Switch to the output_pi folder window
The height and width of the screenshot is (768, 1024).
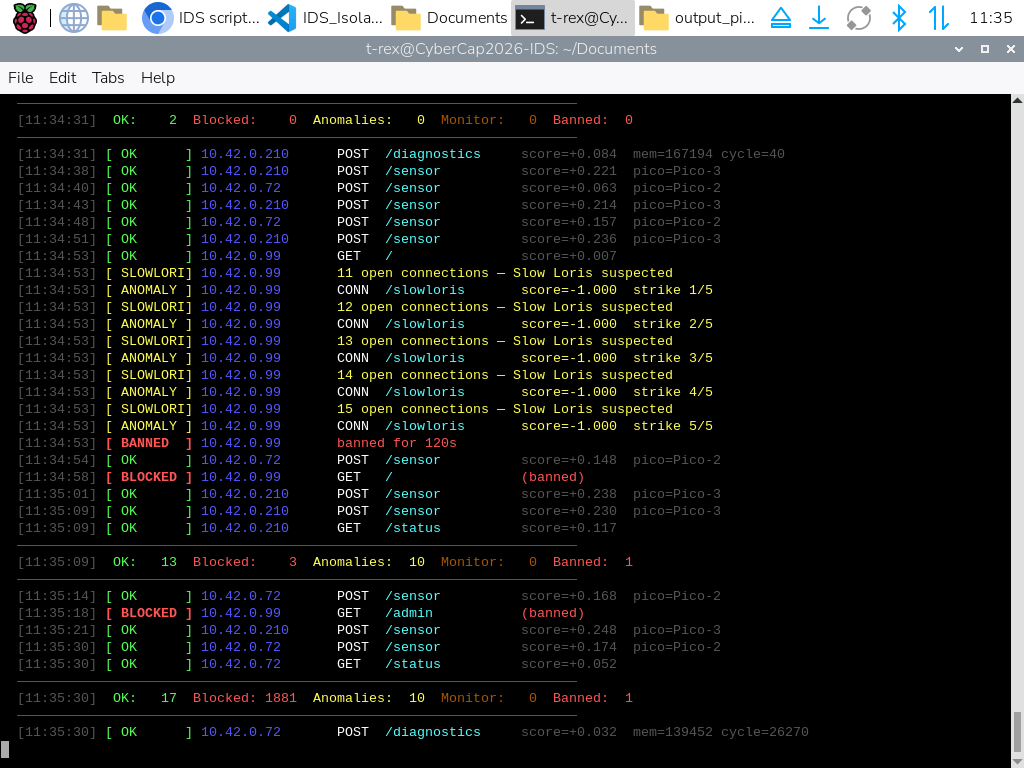coord(697,18)
